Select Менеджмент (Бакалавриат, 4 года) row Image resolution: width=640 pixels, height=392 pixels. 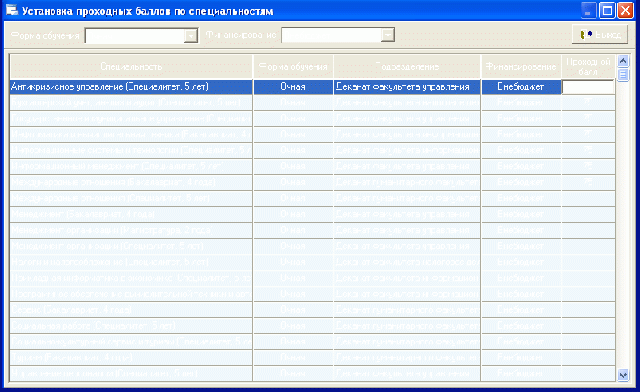(312, 214)
